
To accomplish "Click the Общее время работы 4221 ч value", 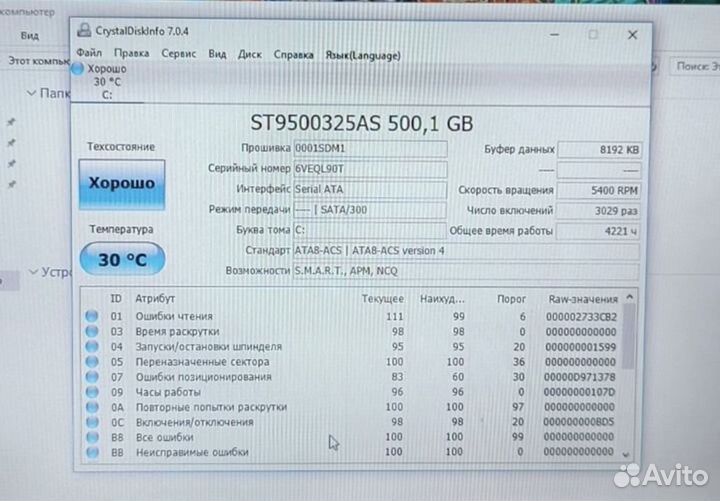I will coord(599,231).
